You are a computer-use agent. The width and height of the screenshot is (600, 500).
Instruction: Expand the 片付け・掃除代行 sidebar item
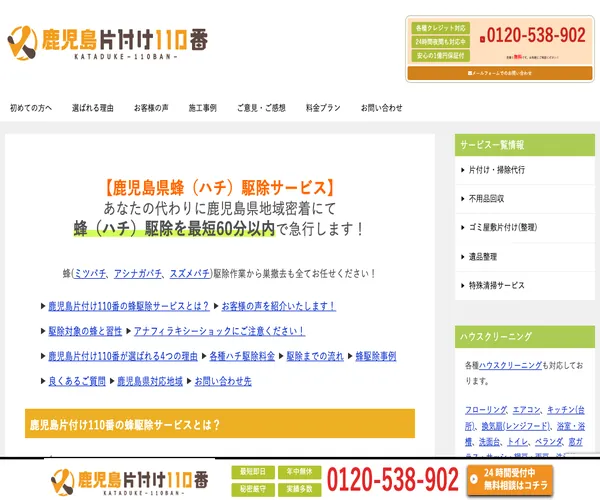496,170
